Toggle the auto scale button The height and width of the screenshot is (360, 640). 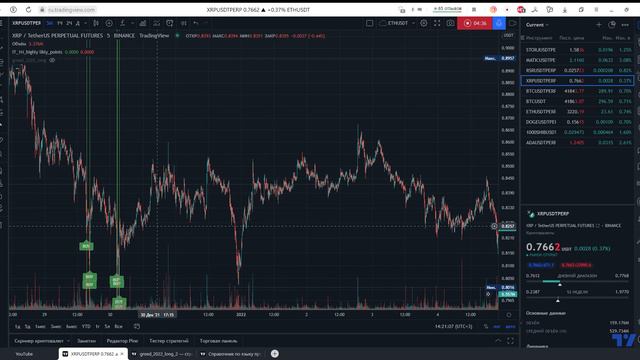click(x=510, y=327)
